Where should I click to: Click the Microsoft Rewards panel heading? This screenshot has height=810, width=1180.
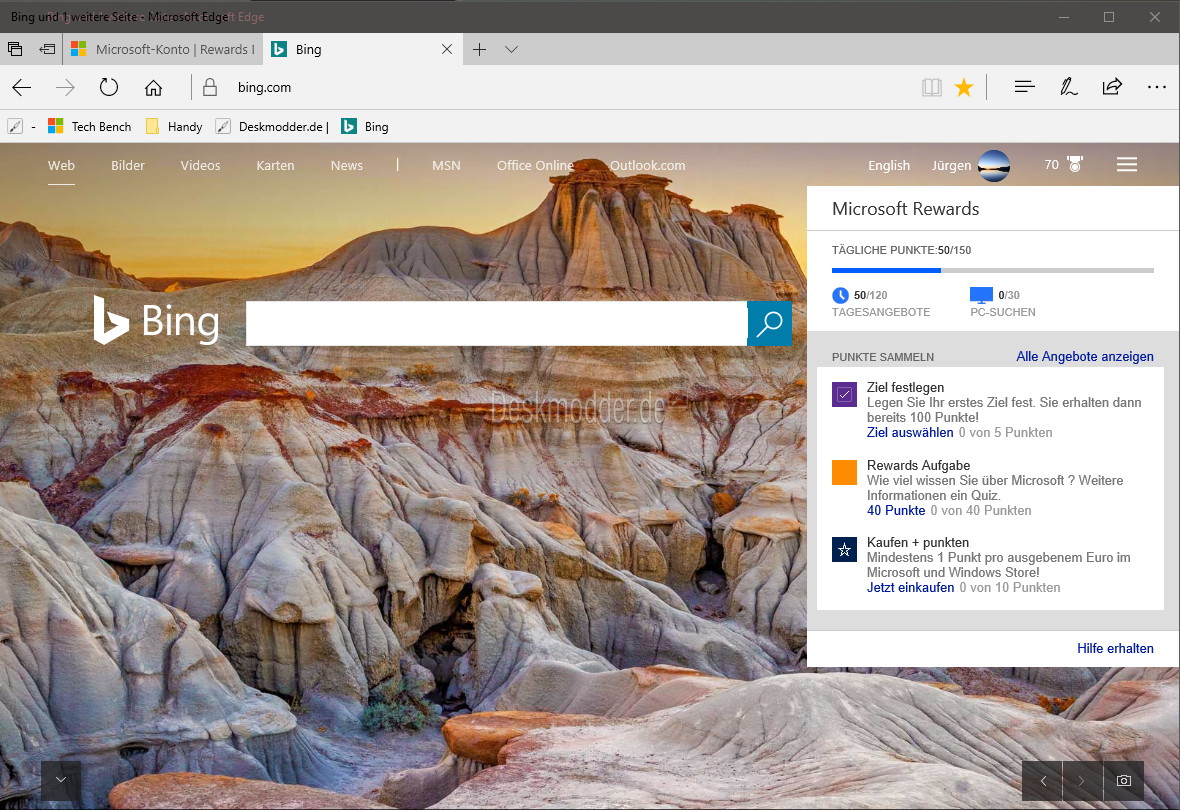pyautogui.click(x=905, y=209)
